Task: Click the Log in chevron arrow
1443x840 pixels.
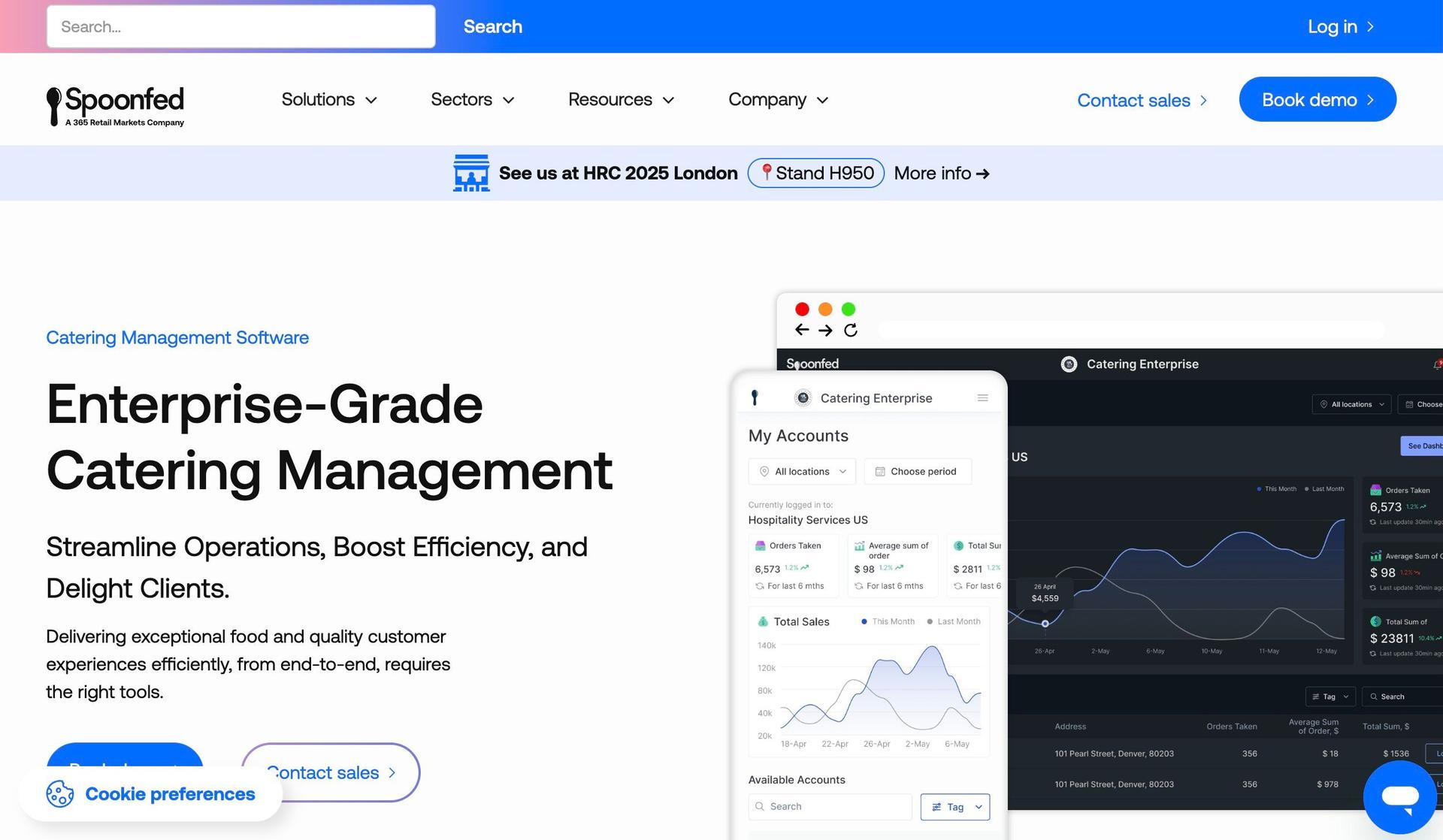Action: (x=1370, y=26)
